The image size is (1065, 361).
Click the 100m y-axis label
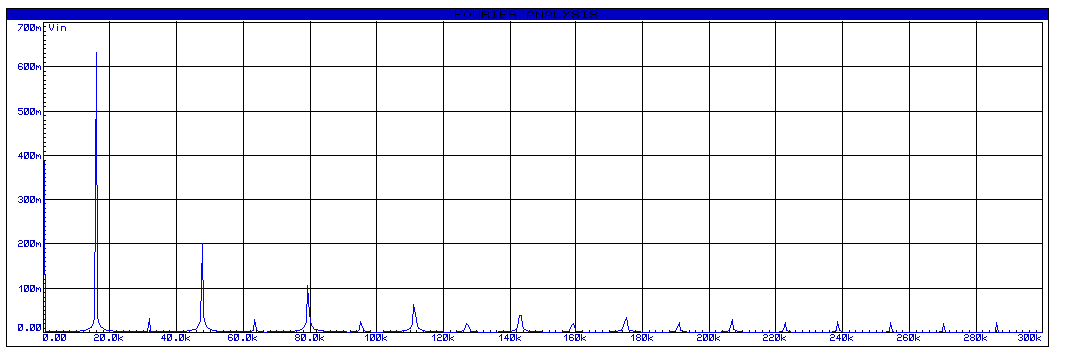coord(29,288)
